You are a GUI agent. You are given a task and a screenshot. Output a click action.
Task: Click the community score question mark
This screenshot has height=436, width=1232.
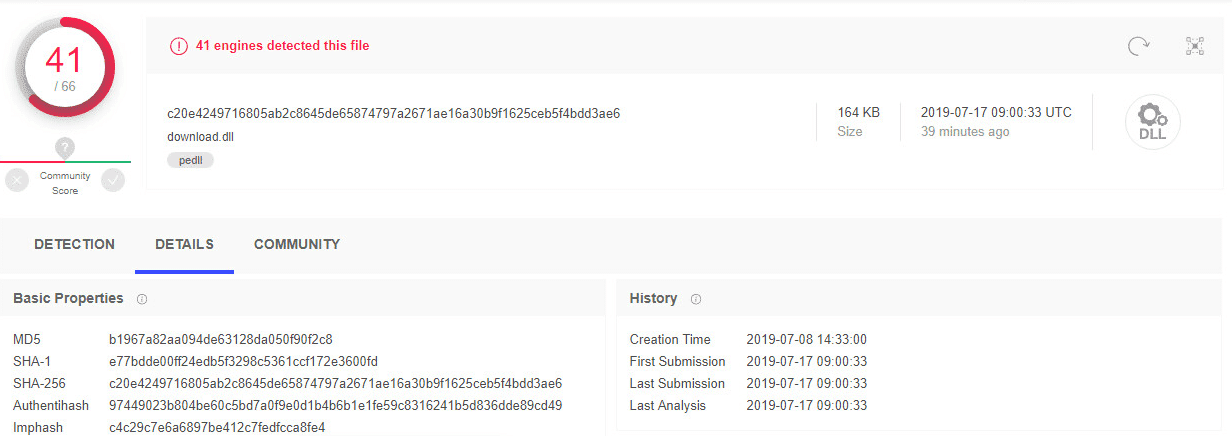point(65,148)
